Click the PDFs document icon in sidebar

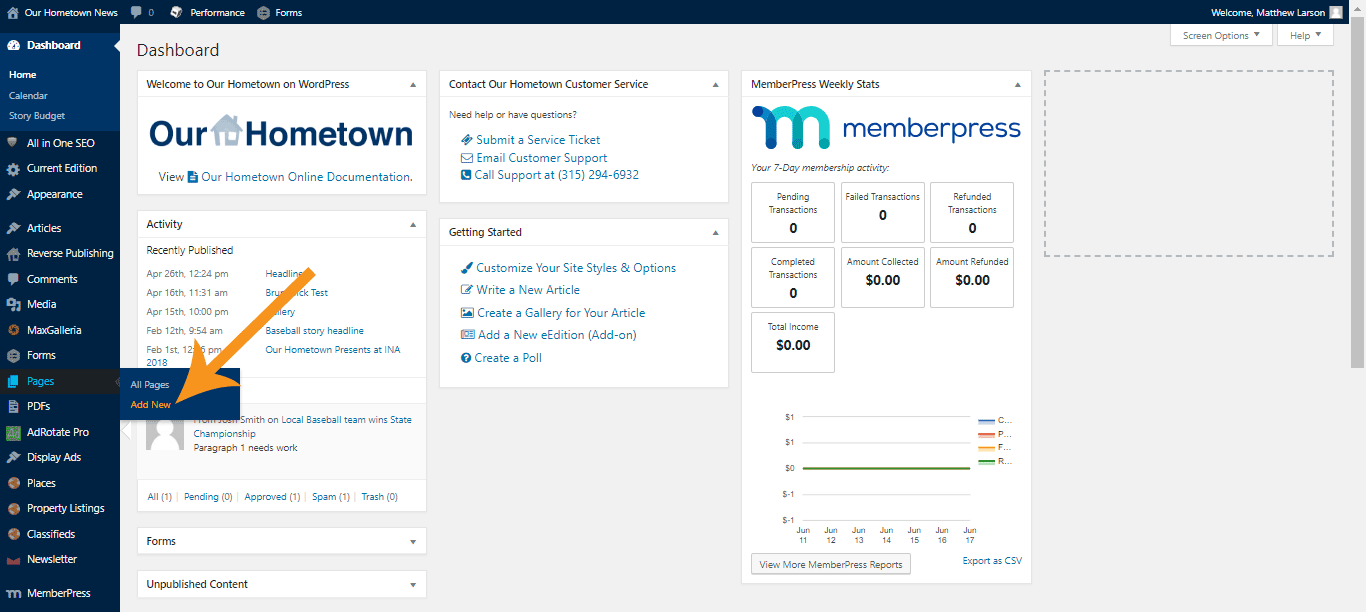(x=13, y=406)
